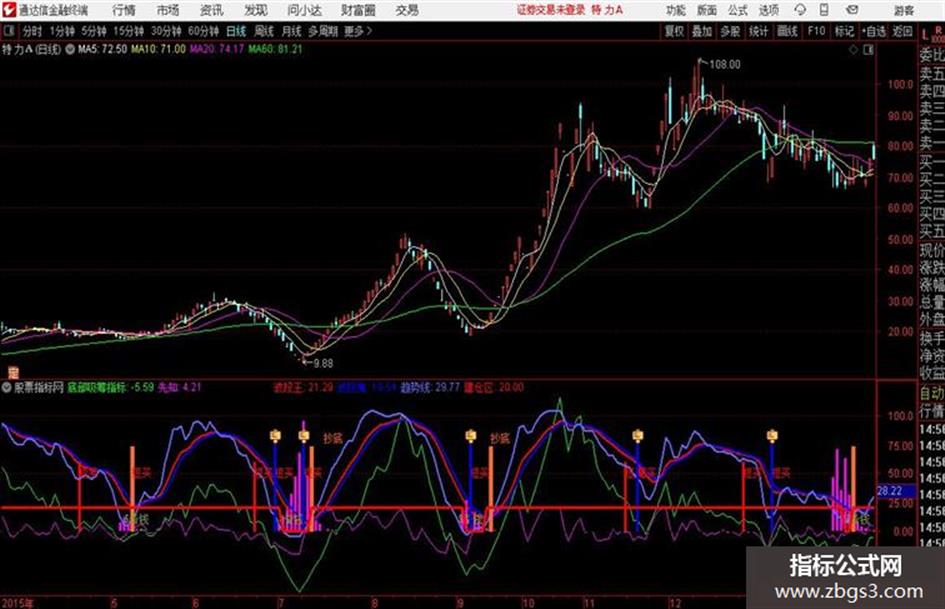
Task: Switch to the 1分钟 period tab
Action: click(62, 31)
